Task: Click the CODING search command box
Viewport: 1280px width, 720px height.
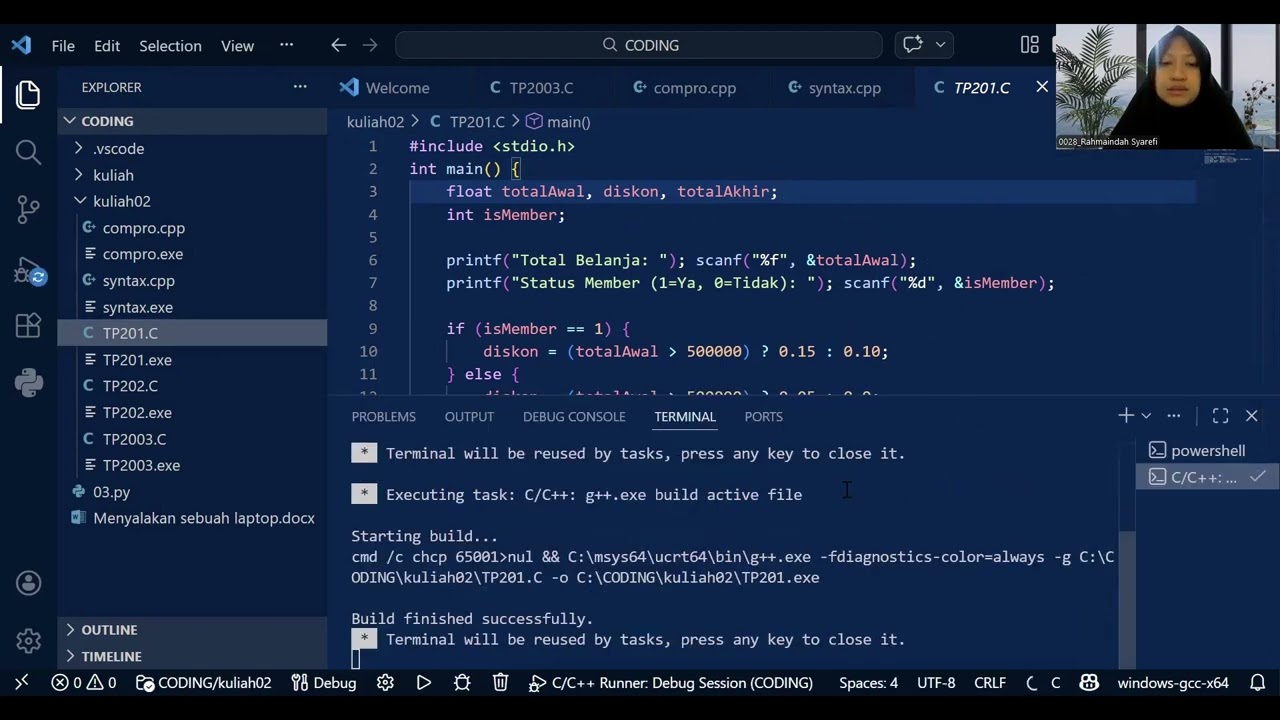Action: tap(639, 45)
